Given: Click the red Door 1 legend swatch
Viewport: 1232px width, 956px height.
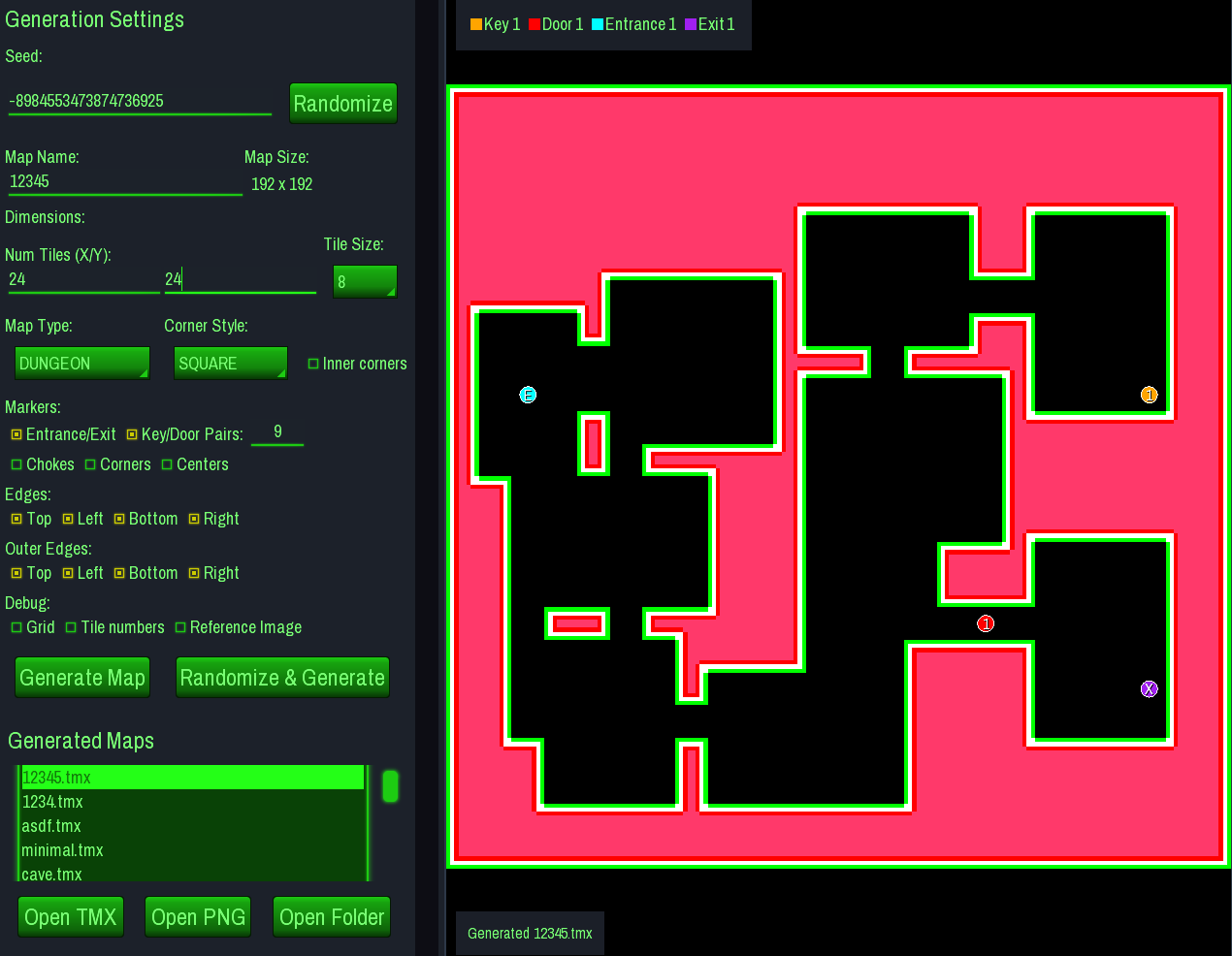Looking at the screenshot, I should click(x=535, y=24).
